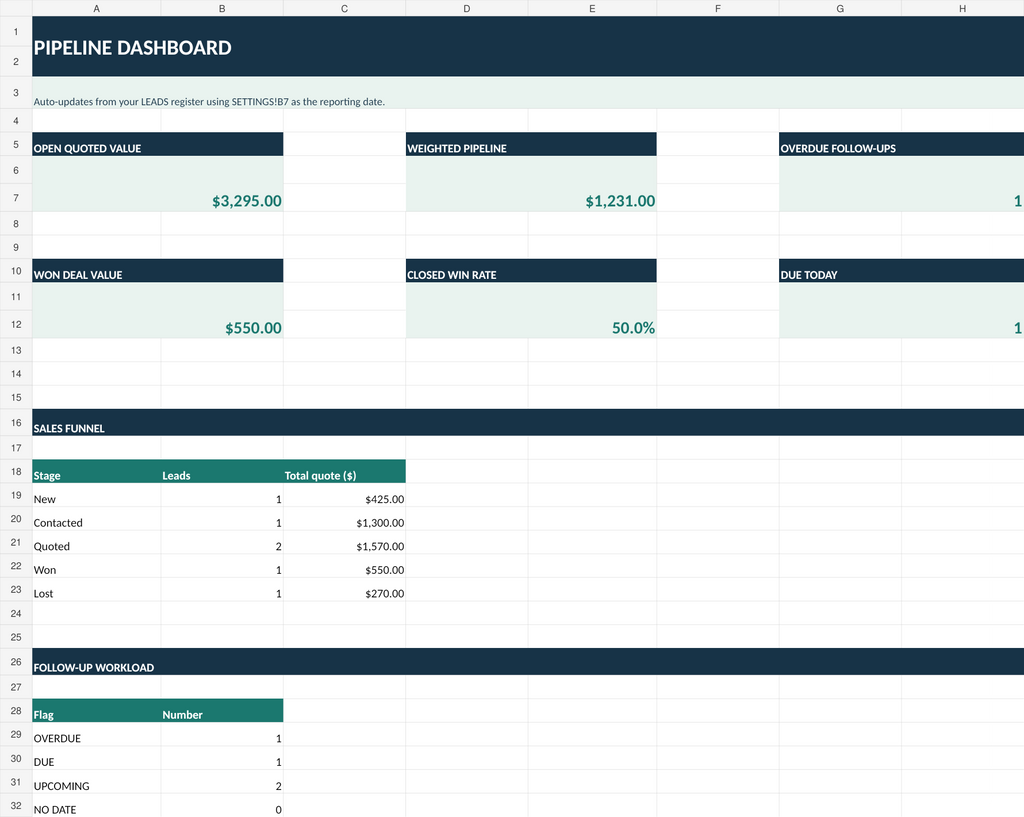The width and height of the screenshot is (1024, 817).
Task: Select column G header
Action: 840,8
